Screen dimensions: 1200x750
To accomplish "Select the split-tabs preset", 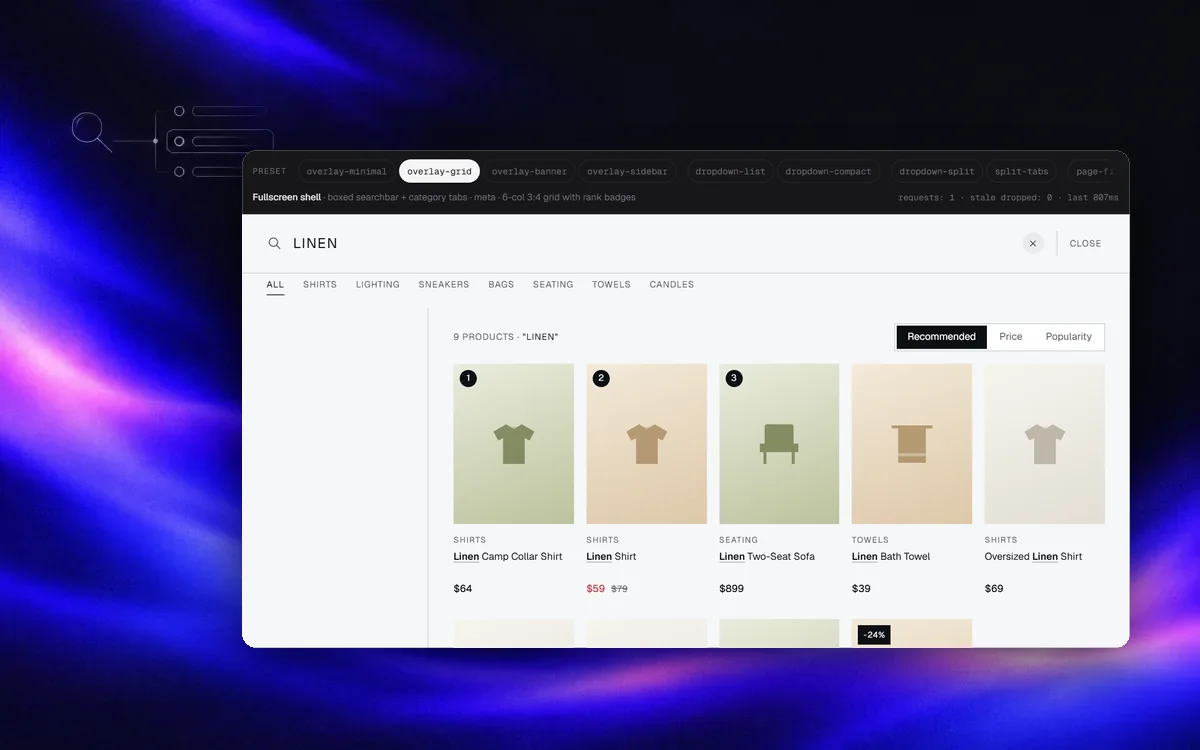I will pyautogui.click(x=1021, y=171).
